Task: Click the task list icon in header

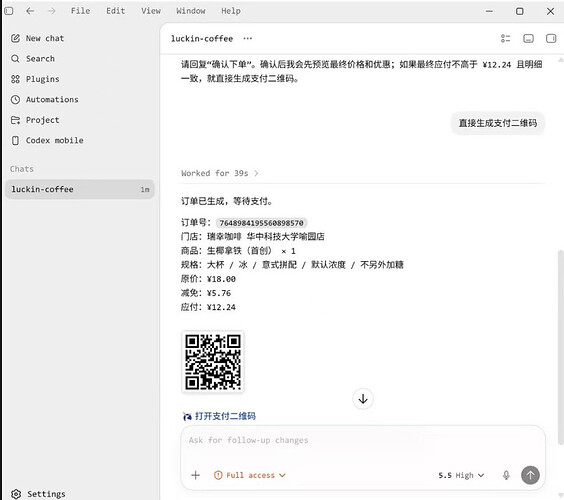Action: (505, 38)
